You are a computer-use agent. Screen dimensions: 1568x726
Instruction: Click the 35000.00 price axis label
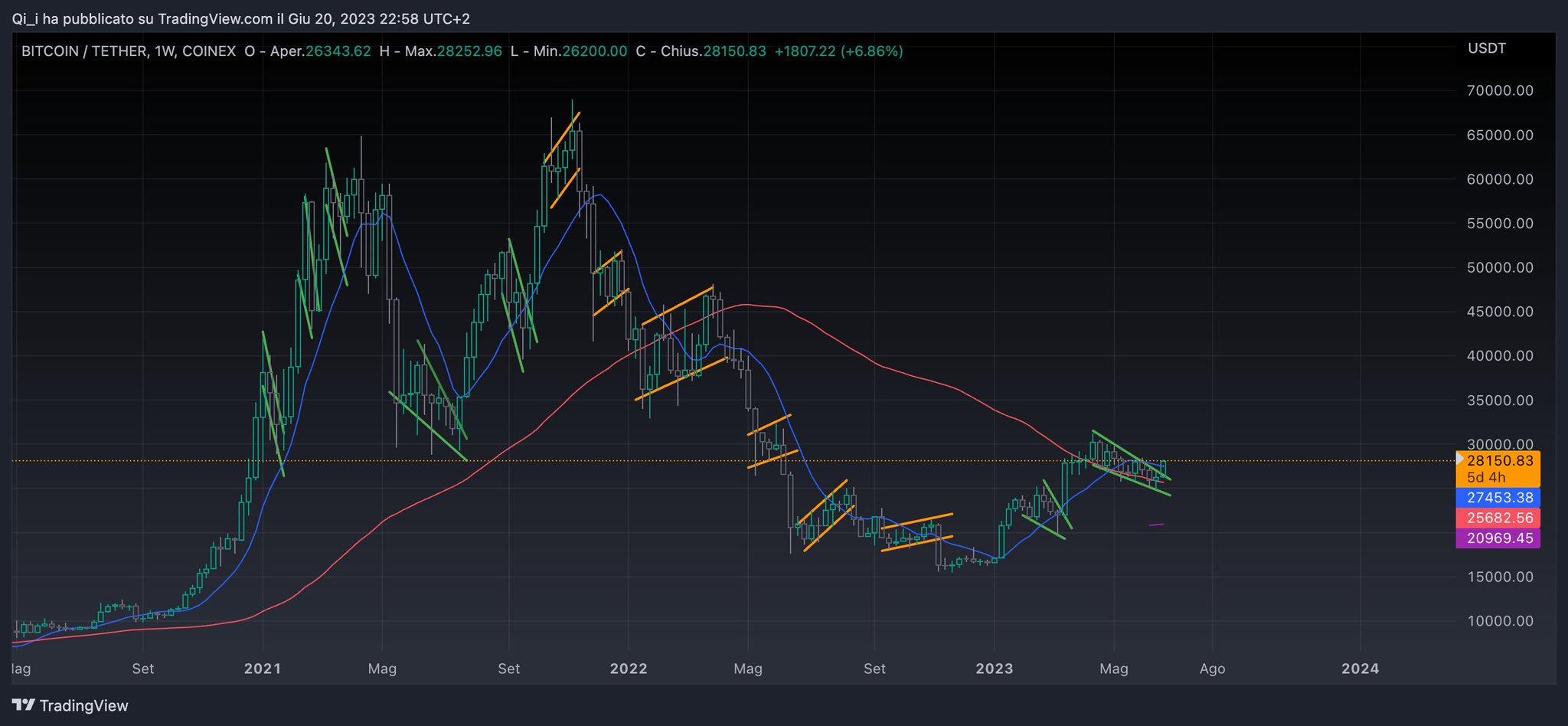click(1500, 400)
